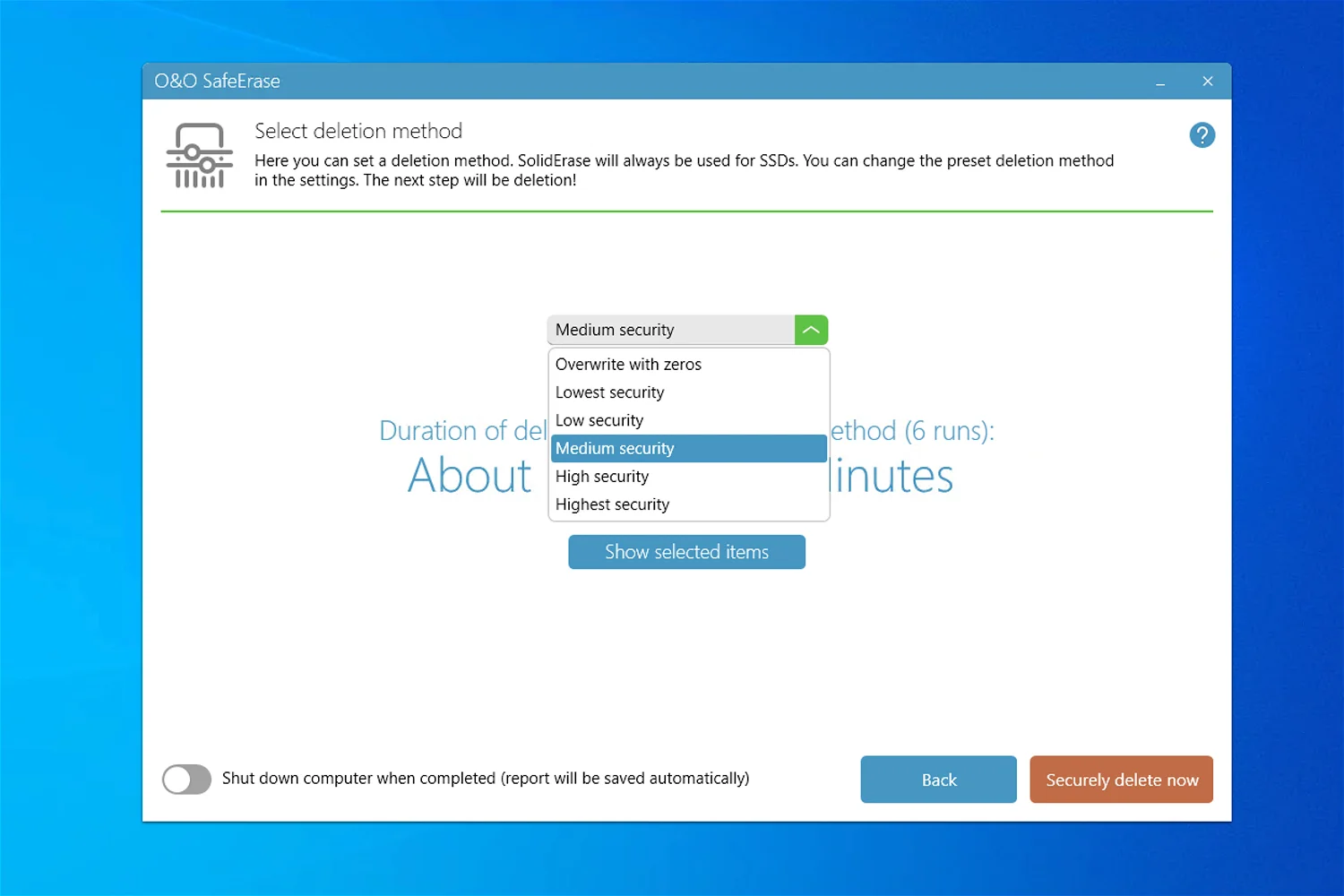Select Lowest security option
Viewport: 1344px width, 896px height.
688,392
